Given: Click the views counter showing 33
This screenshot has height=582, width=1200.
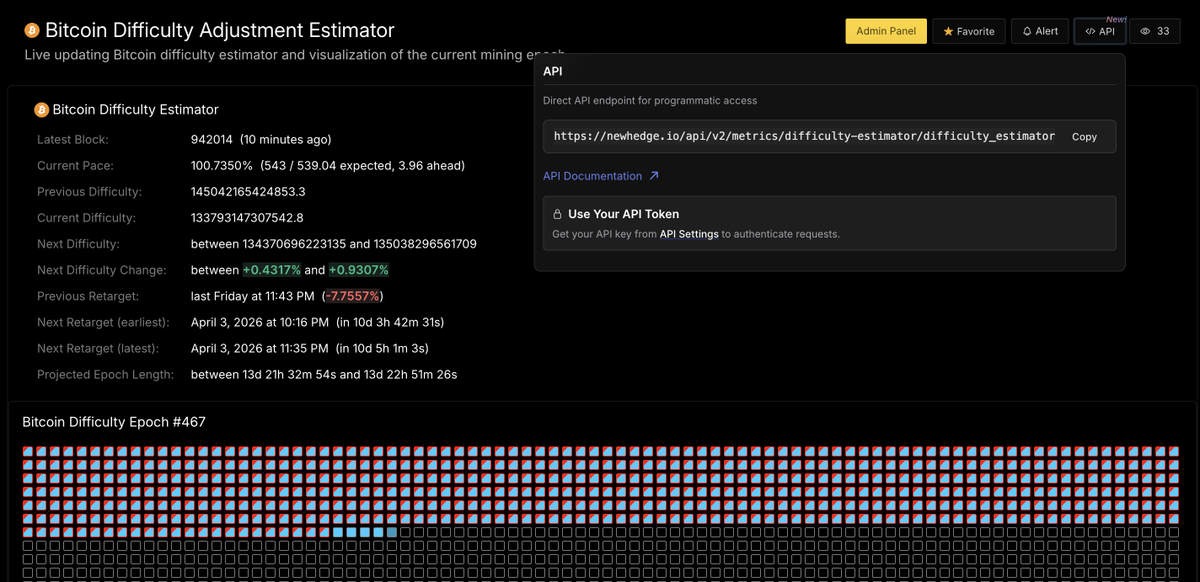Looking at the screenshot, I should pyautogui.click(x=1154, y=31).
